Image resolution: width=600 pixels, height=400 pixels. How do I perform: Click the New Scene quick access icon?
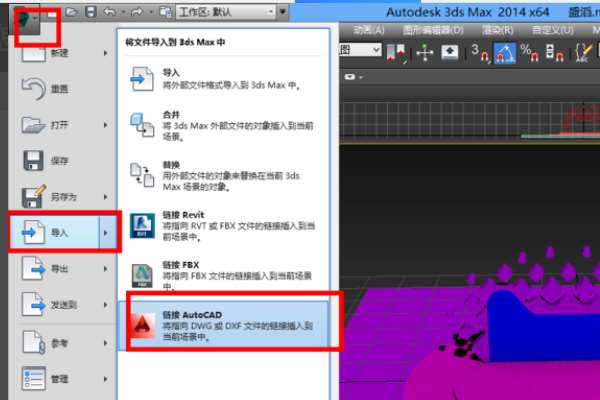click(x=51, y=13)
